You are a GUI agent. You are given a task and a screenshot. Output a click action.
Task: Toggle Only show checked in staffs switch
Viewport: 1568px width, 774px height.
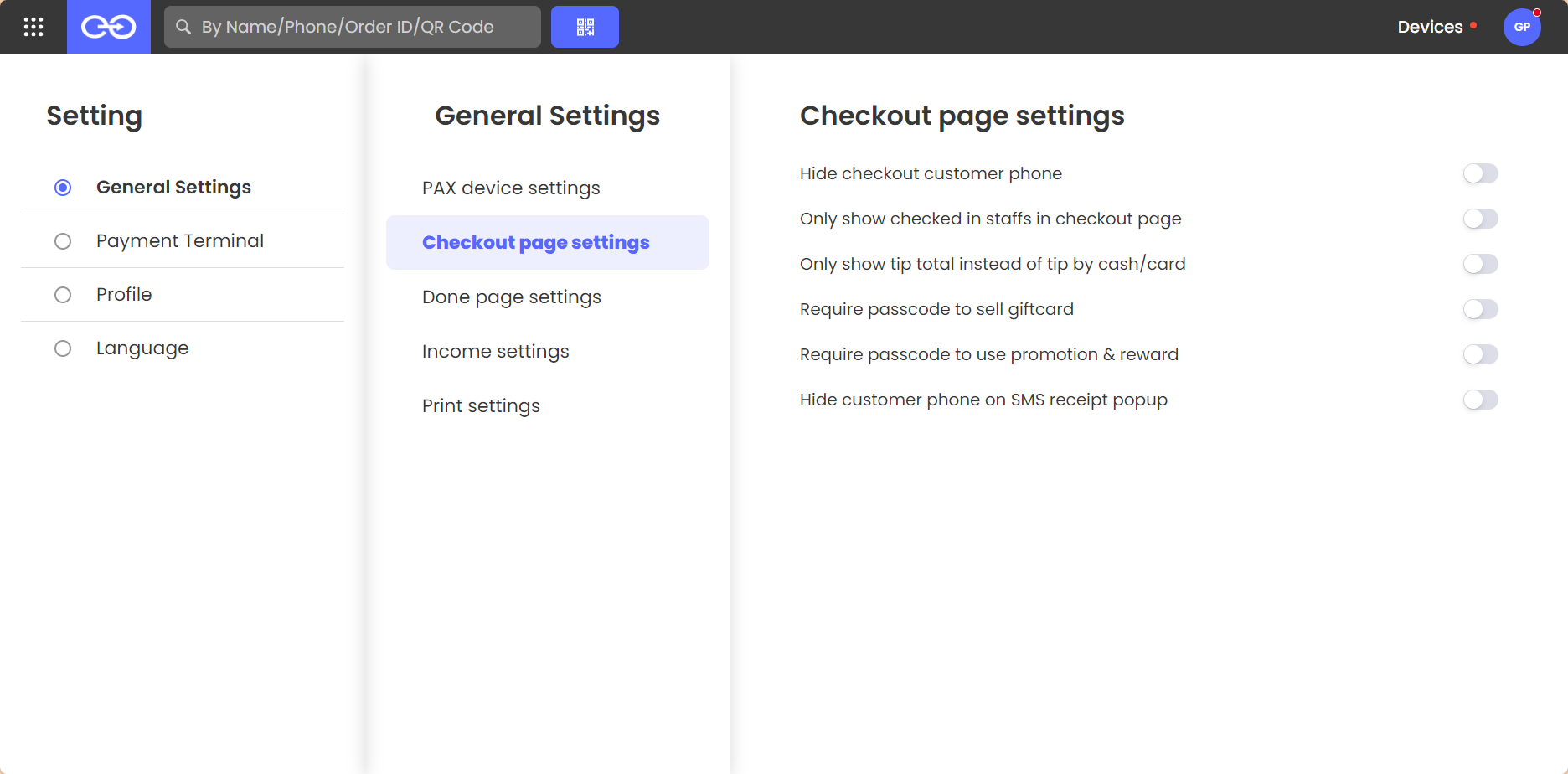pyautogui.click(x=1480, y=219)
